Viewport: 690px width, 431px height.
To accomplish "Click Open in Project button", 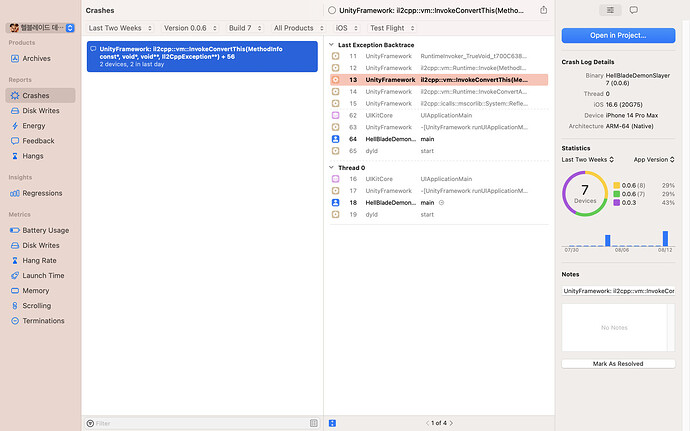I will click(x=618, y=35).
